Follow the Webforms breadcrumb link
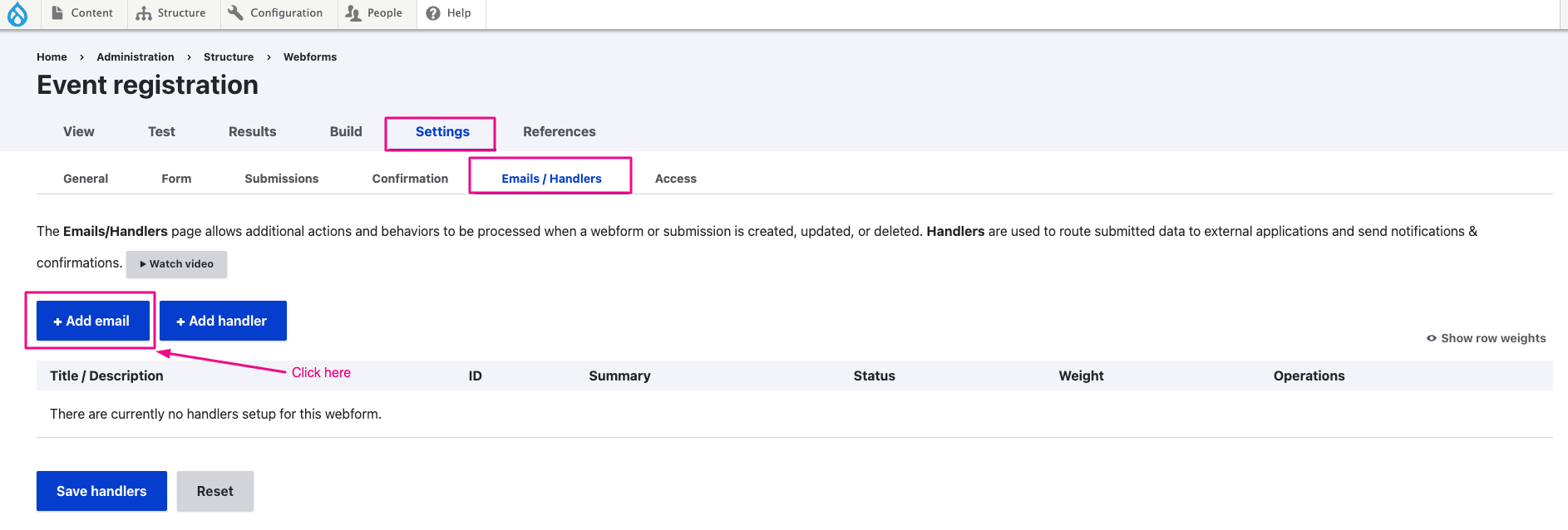Viewport: 1568px width, 530px height. tap(309, 57)
